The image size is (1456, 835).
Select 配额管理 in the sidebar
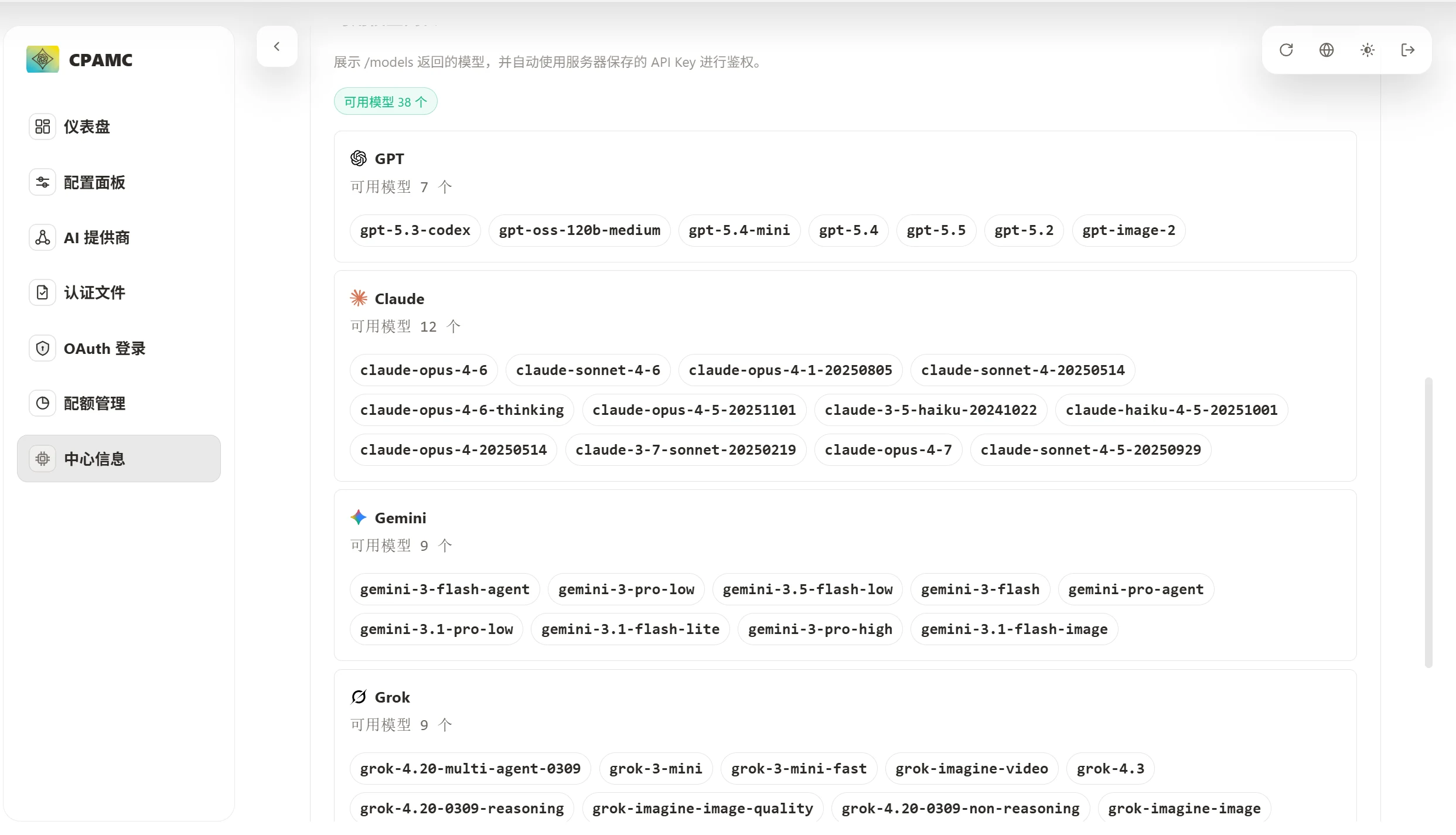(119, 403)
